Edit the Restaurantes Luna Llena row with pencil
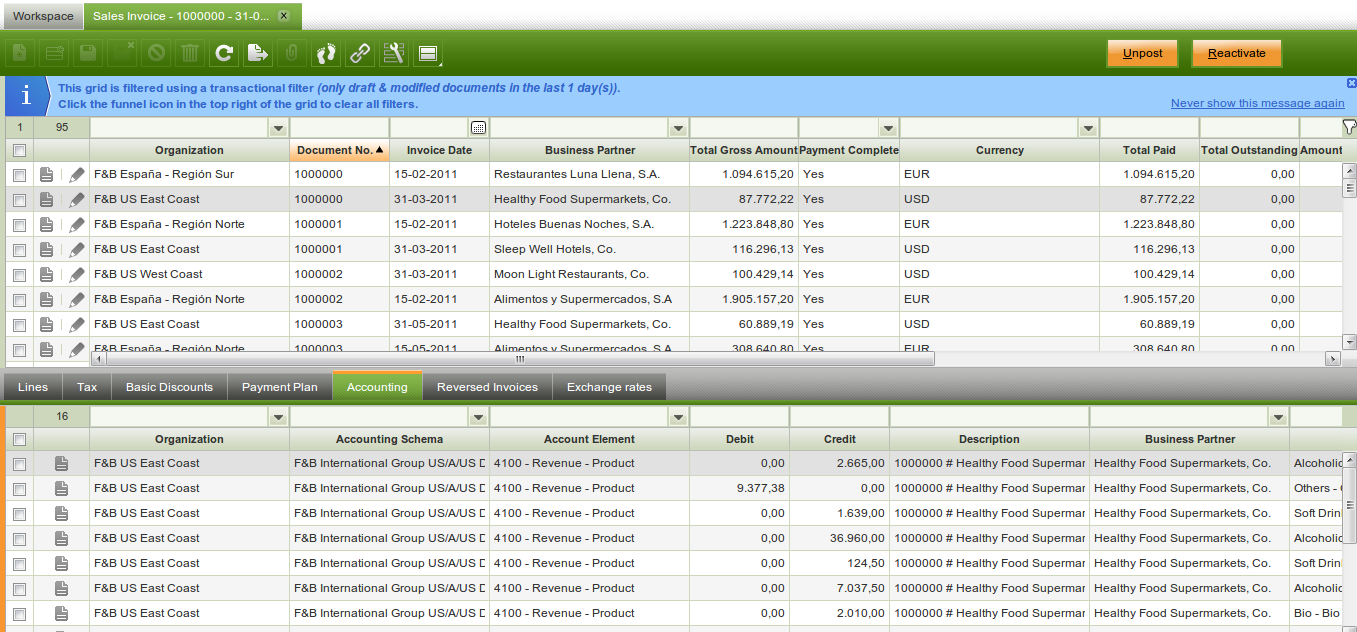Screen dimensions: 1357x632 [77, 174]
